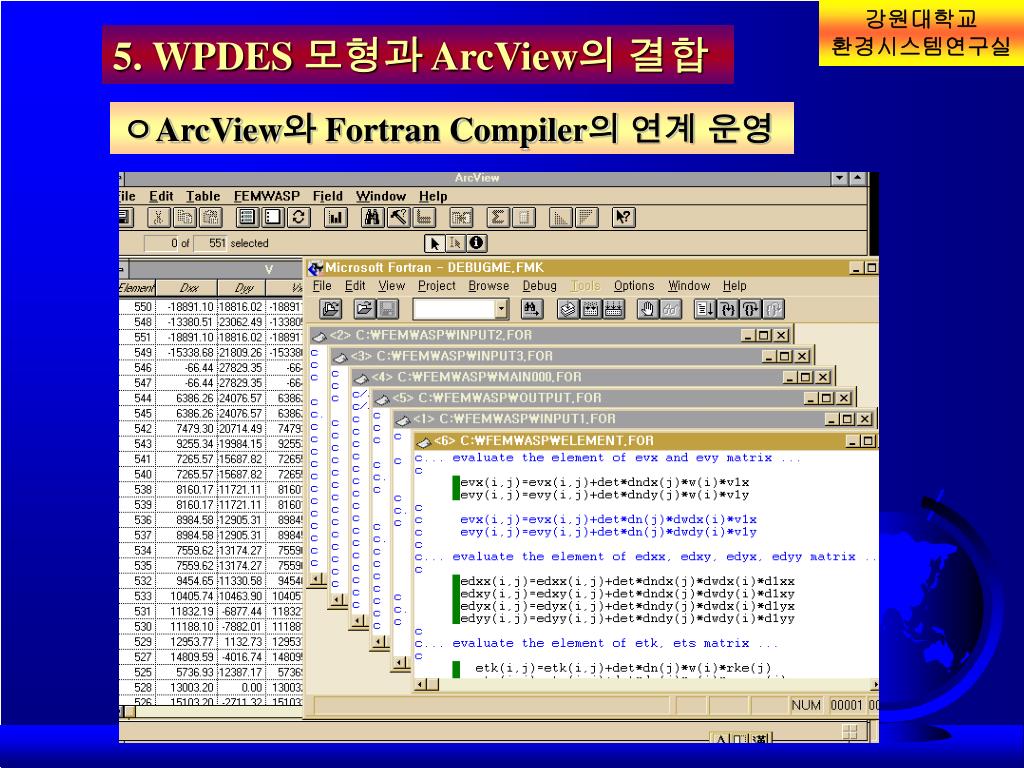
Task: Click Fortran's Compile File icon
Action: (568, 309)
